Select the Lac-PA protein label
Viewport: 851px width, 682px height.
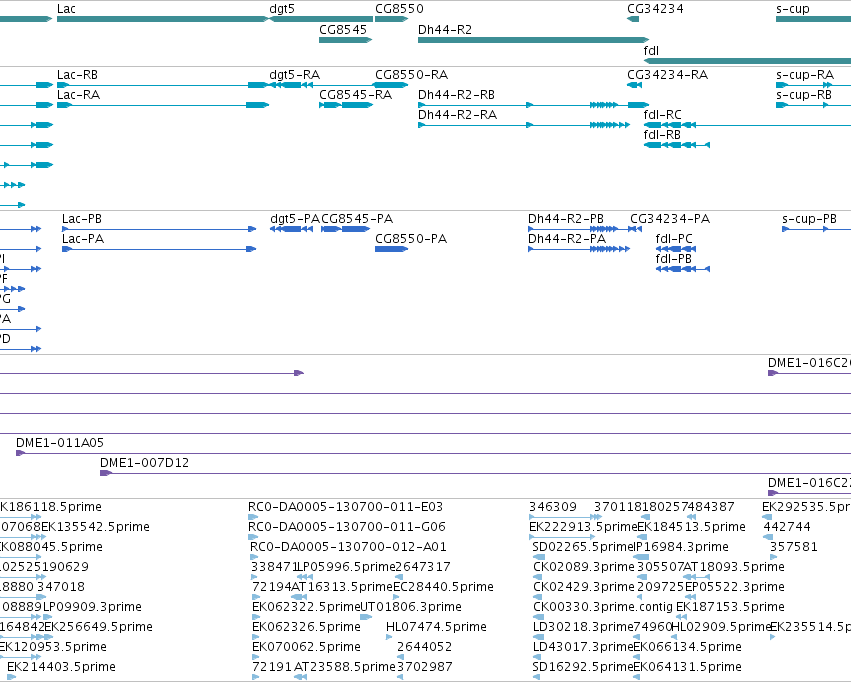[83, 239]
